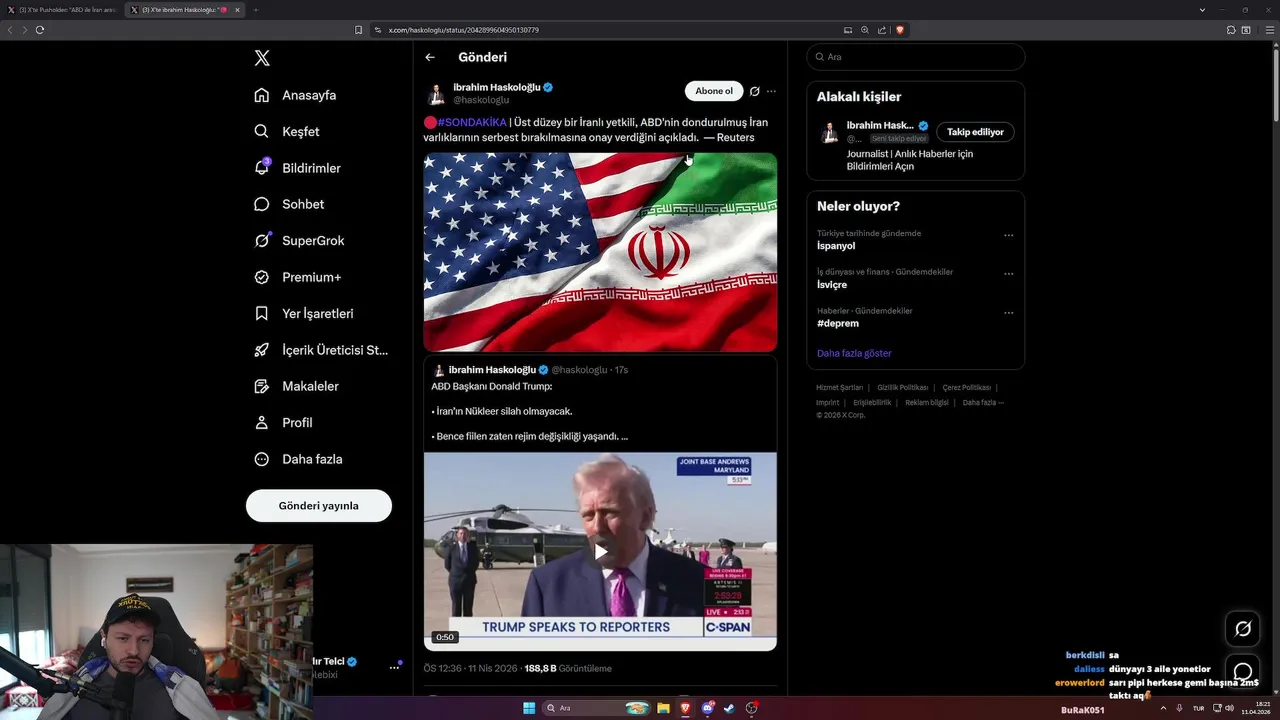The height and width of the screenshot is (720, 1280).
Task: Go back with the Gönderi arrow
Action: pos(430,57)
